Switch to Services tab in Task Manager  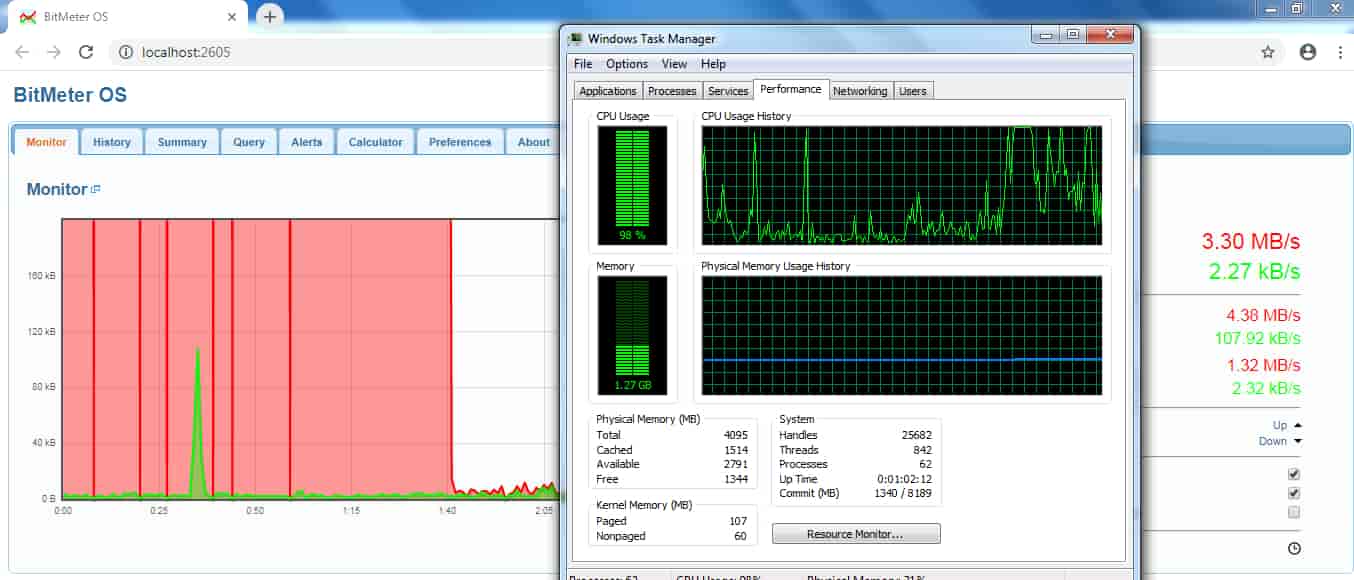click(728, 91)
